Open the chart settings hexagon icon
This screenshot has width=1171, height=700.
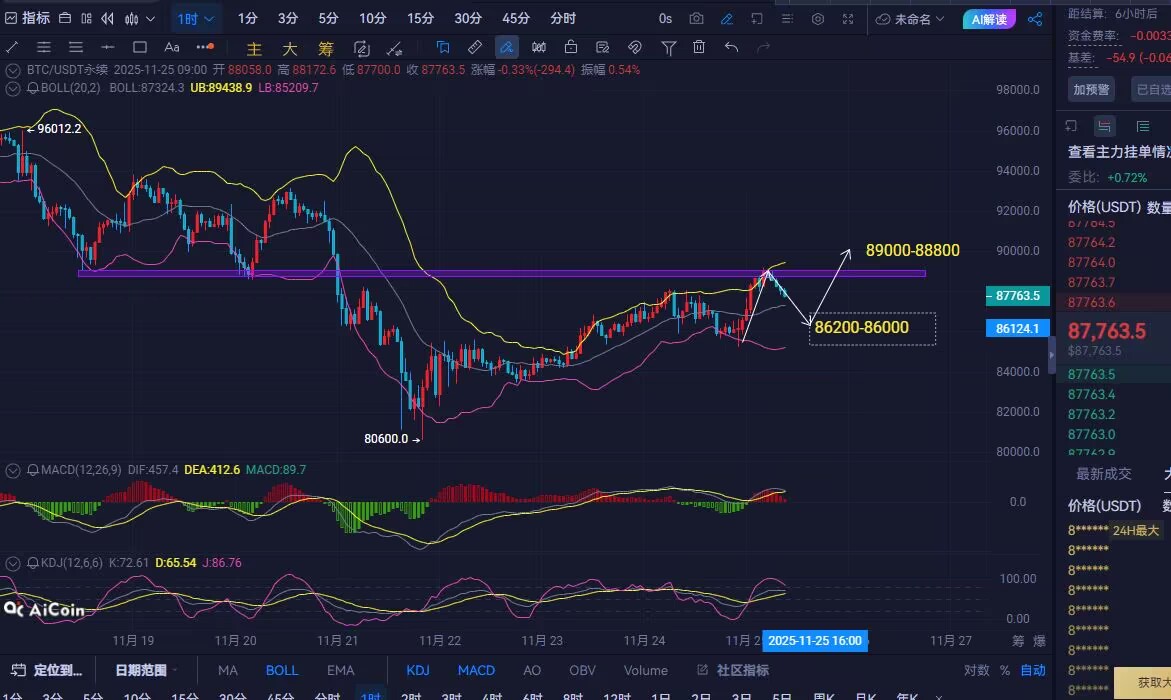[x=818, y=19]
